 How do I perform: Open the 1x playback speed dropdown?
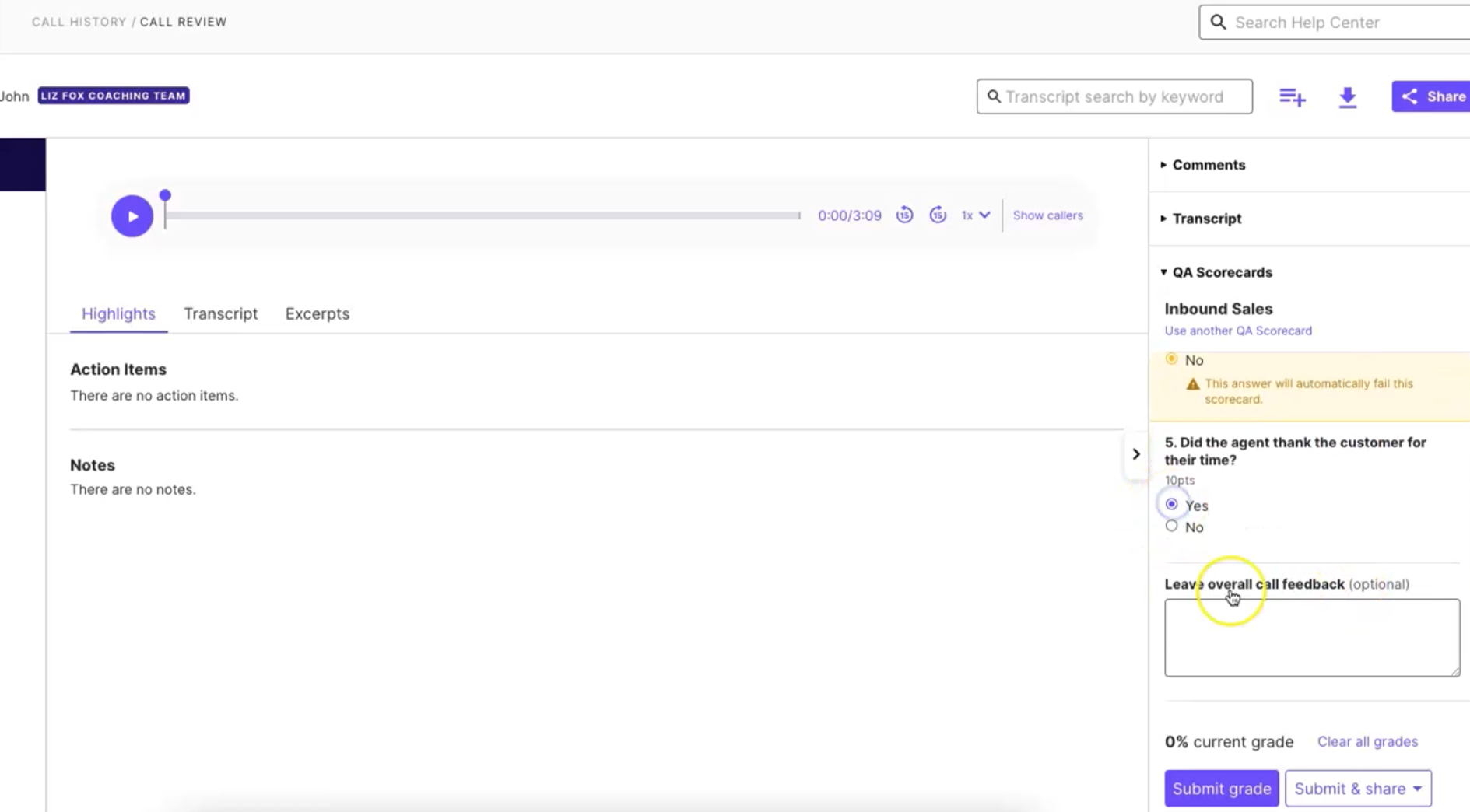point(975,215)
